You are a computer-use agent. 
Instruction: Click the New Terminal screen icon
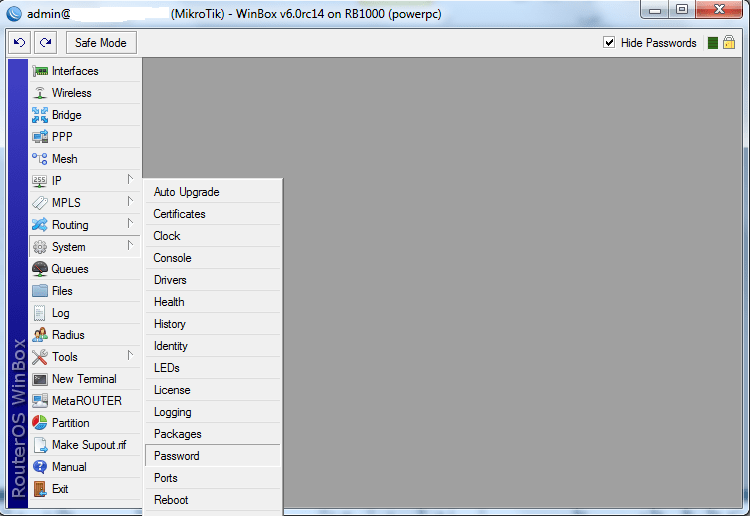(40, 379)
